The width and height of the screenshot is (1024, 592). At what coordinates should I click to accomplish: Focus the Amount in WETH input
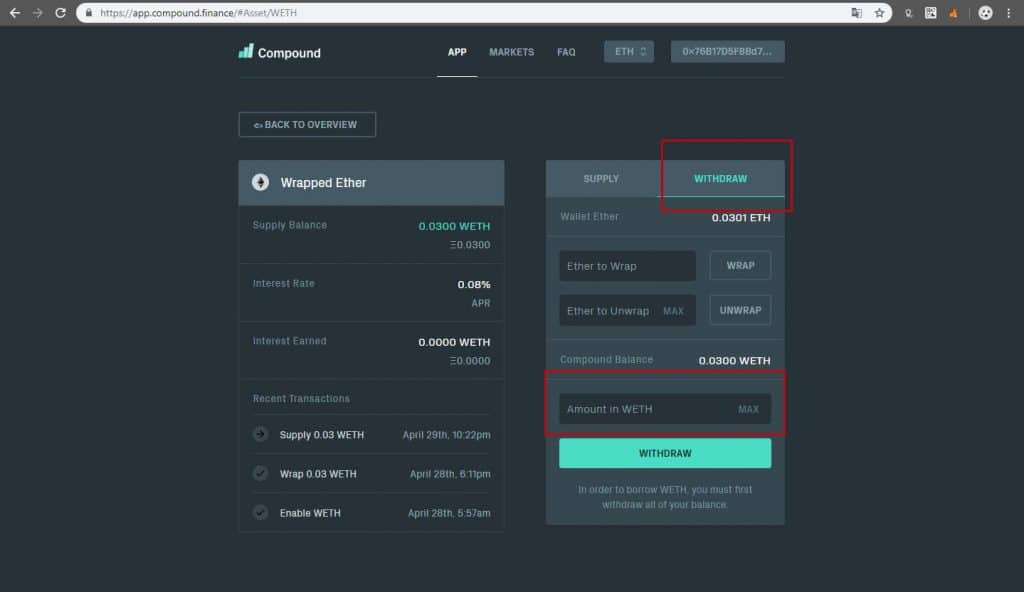tap(665, 409)
